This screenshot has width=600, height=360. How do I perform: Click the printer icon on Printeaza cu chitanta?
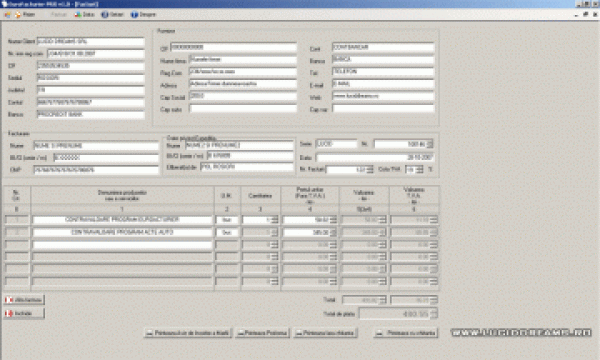[379, 333]
